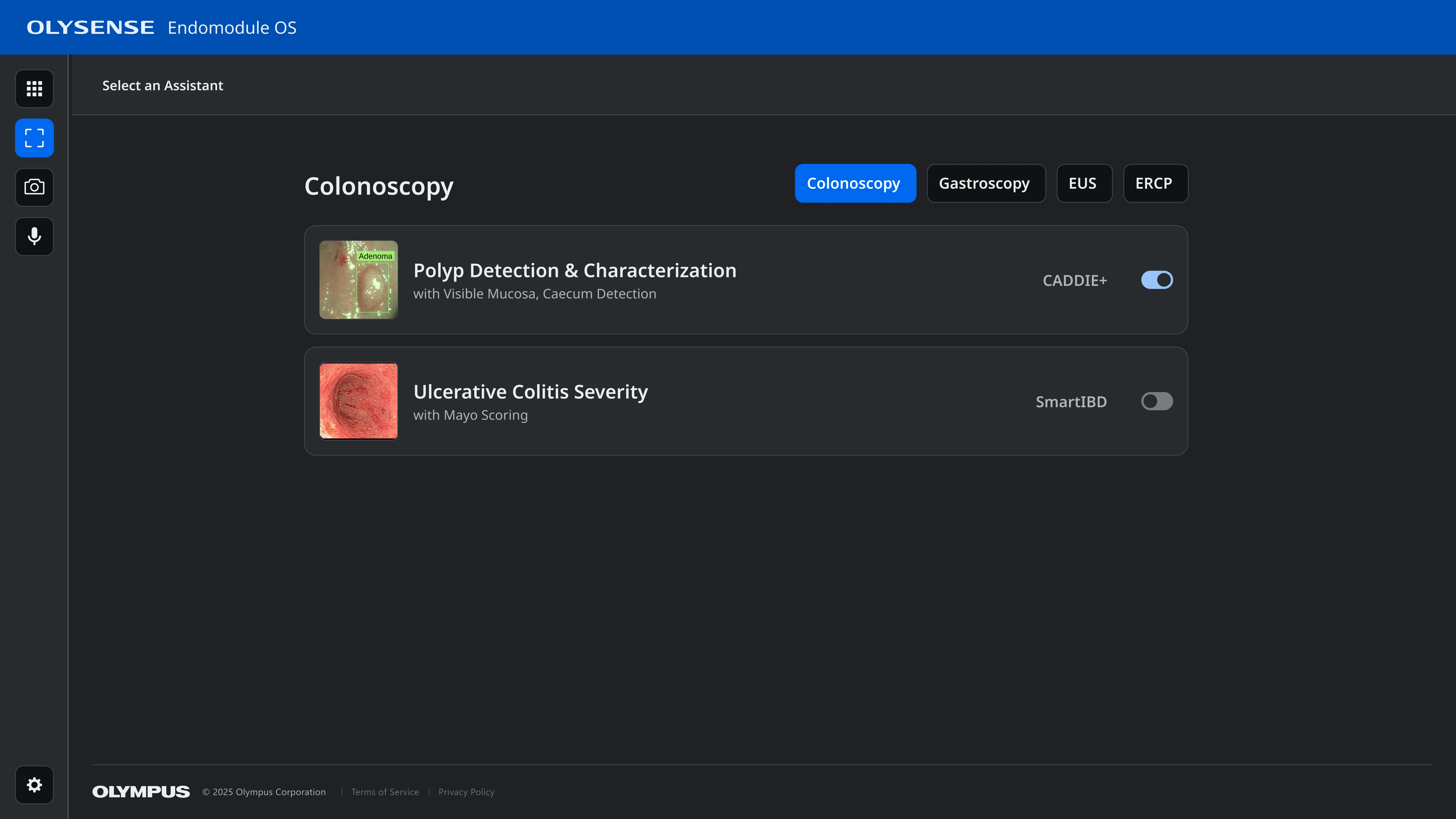
Task: Click the Endomodule OS title
Action: click(x=232, y=27)
